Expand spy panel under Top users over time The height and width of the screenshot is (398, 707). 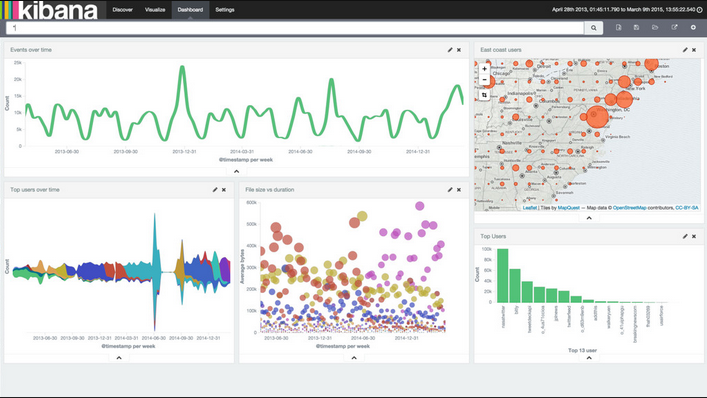coord(119,357)
